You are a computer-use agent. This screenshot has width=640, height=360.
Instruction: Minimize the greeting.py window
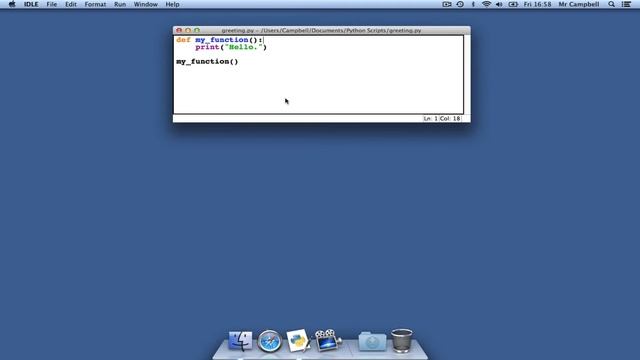188,30
